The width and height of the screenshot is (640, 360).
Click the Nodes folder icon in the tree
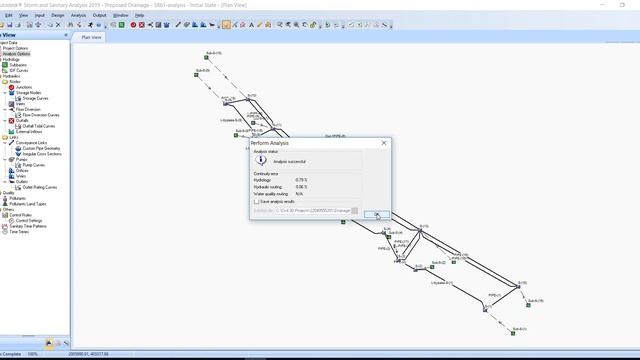pos(5,82)
